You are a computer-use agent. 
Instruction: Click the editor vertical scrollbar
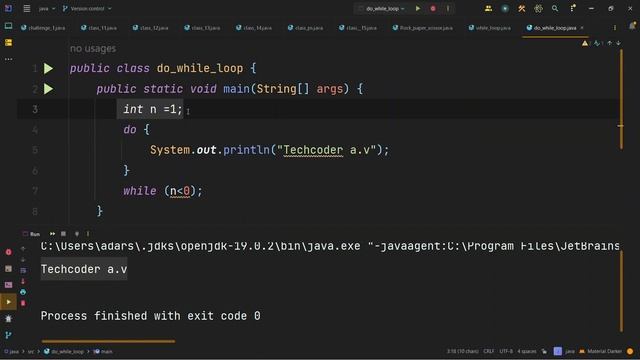tap(621, 99)
